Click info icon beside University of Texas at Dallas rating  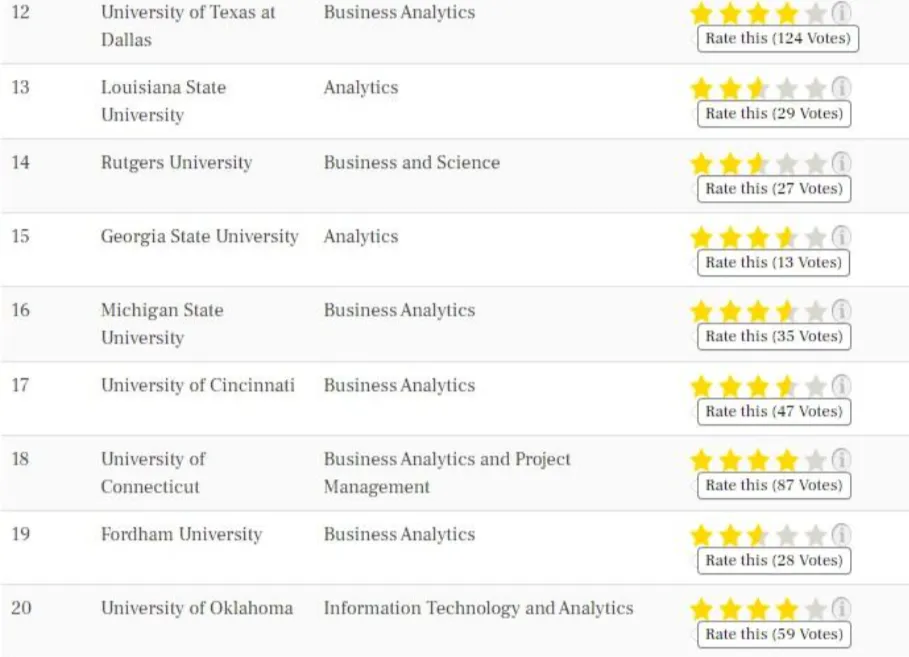[x=842, y=13]
